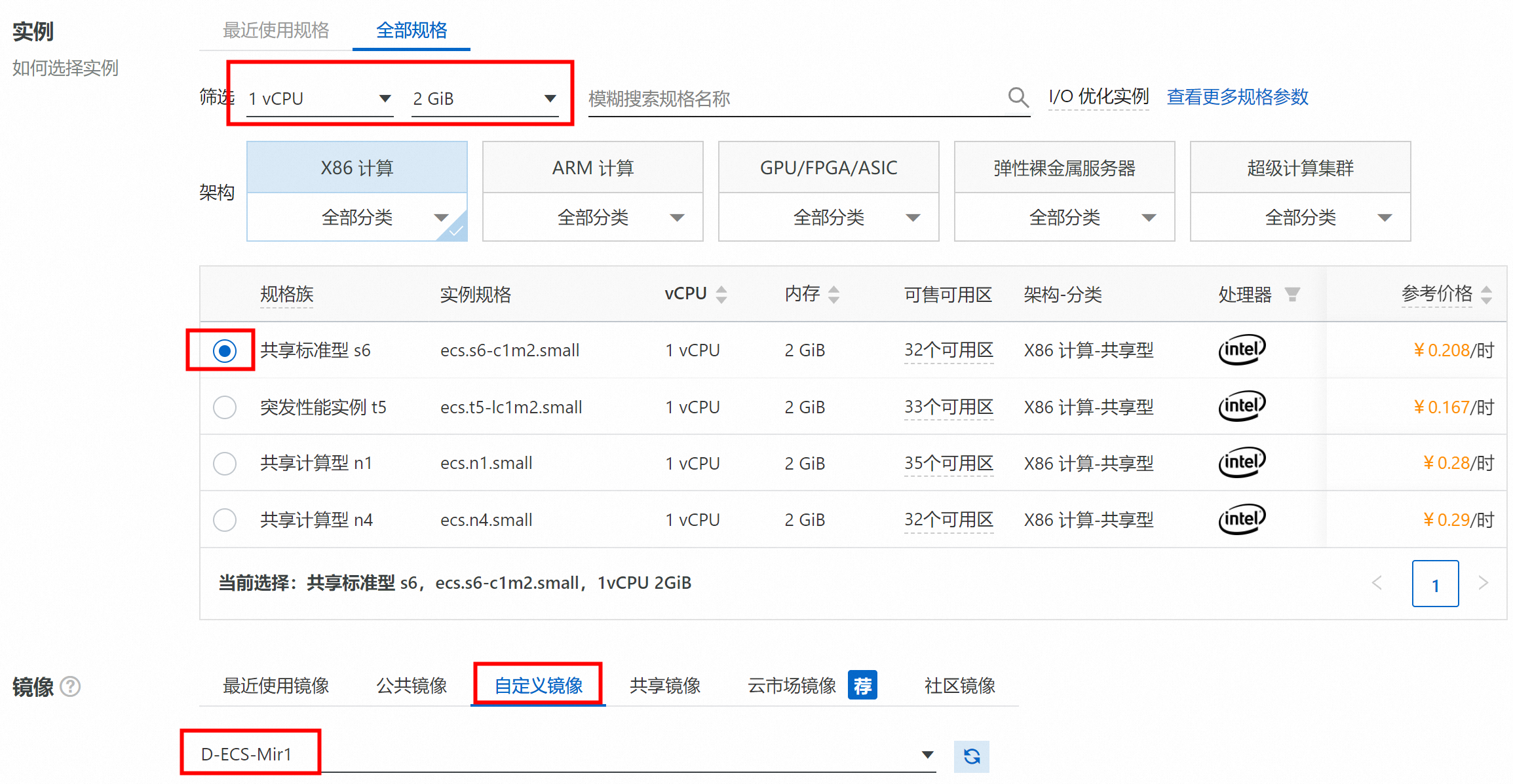
Task: Open the image help question icon
Action: (x=70, y=686)
